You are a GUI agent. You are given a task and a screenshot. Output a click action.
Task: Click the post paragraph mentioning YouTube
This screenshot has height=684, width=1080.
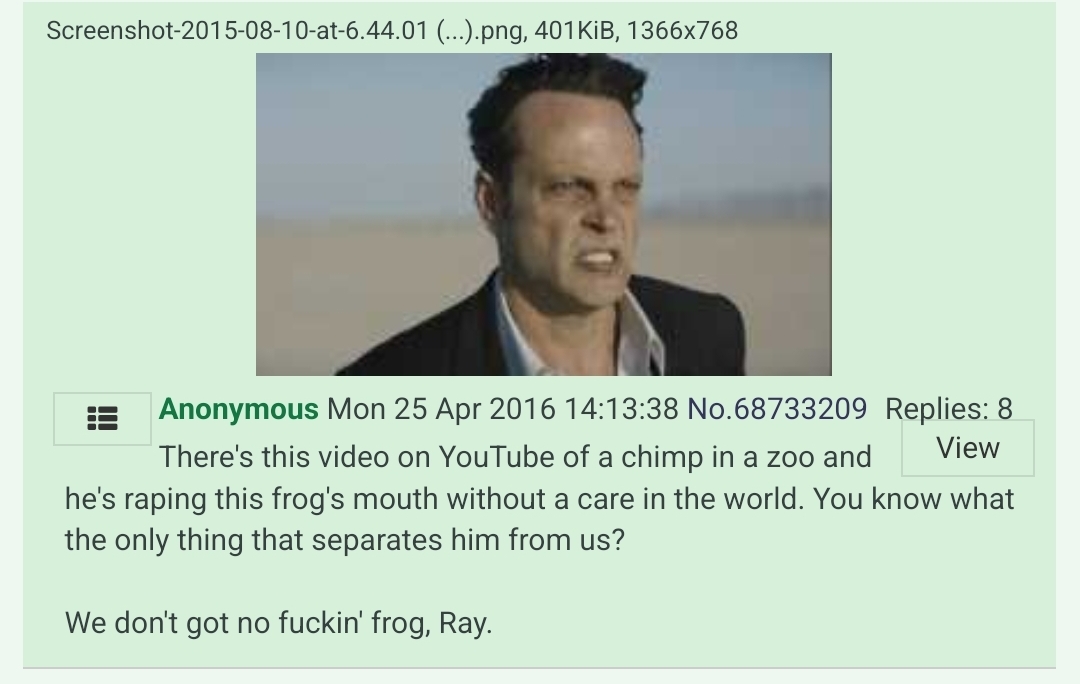coord(539,498)
